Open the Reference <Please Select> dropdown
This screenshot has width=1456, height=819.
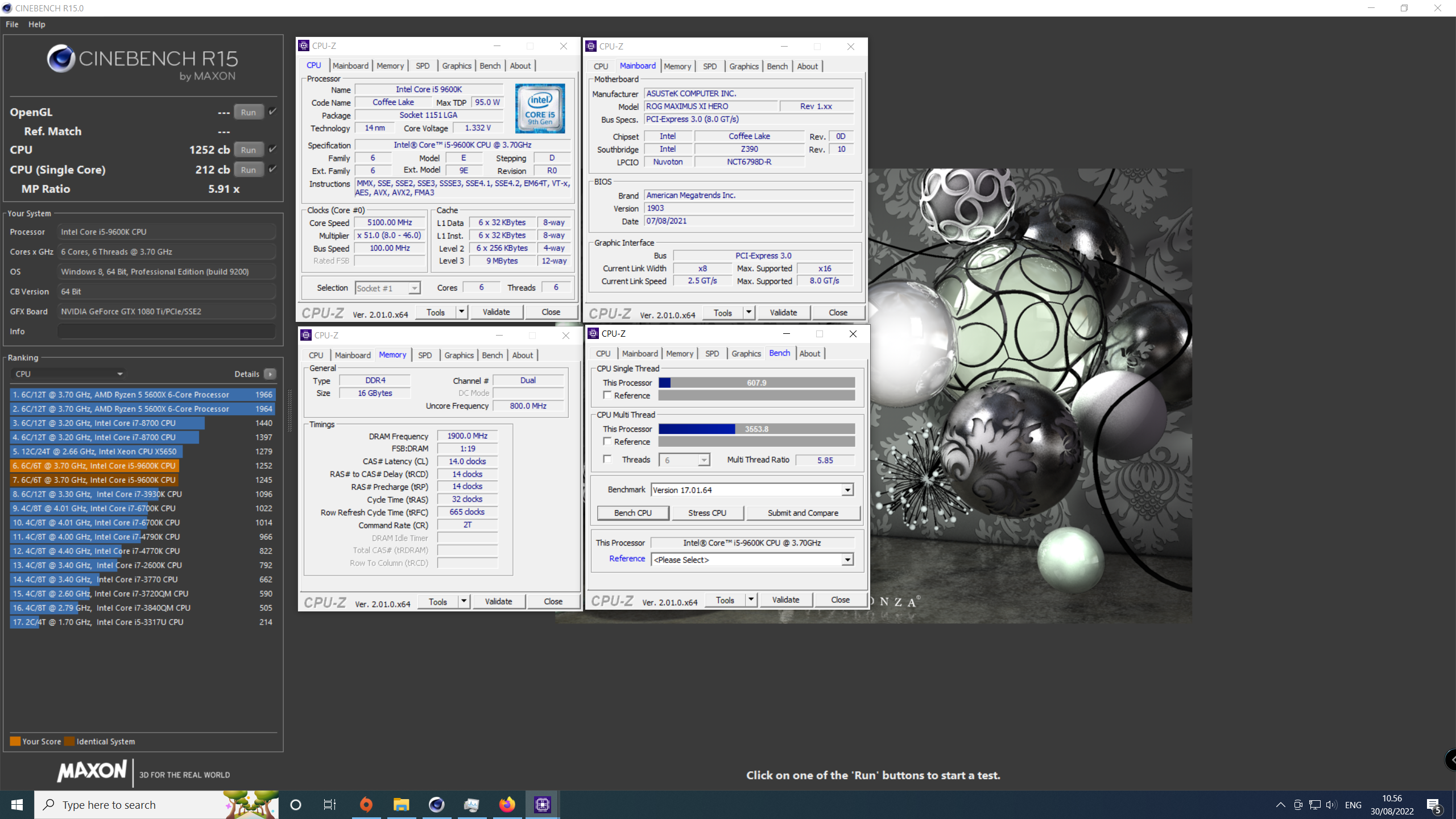point(752,560)
